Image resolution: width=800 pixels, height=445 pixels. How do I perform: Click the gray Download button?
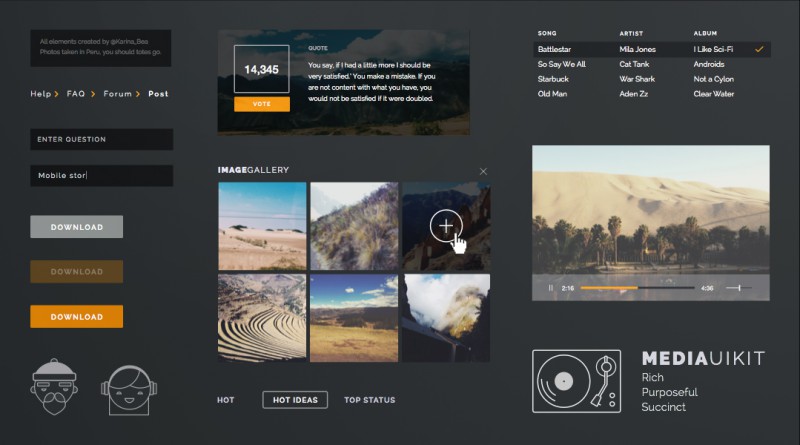(x=77, y=227)
